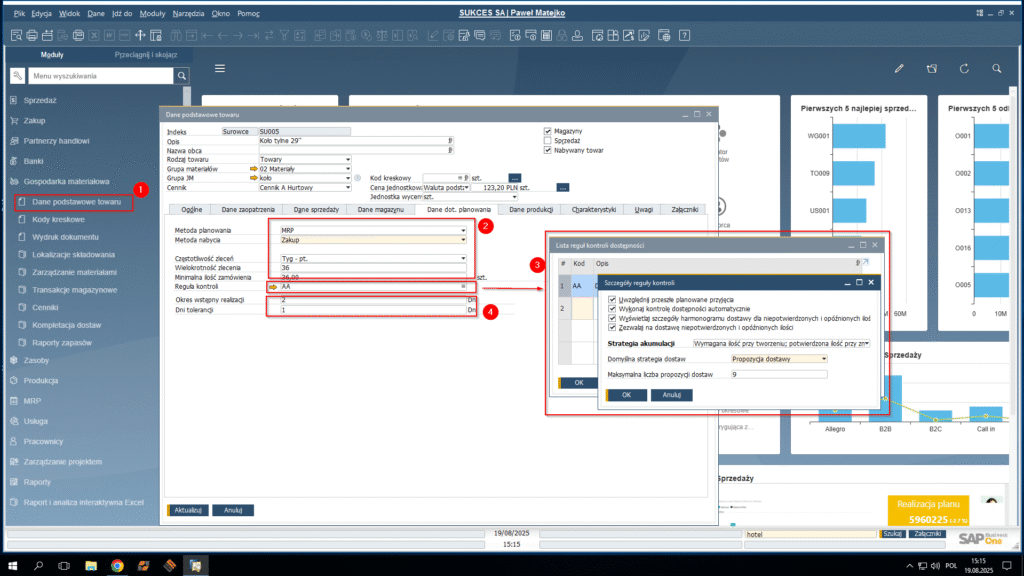Uncheck Zezwalaj na dostawę niepotwierdzonych ilości
Screen dimensions: 1024x576
point(612,327)
